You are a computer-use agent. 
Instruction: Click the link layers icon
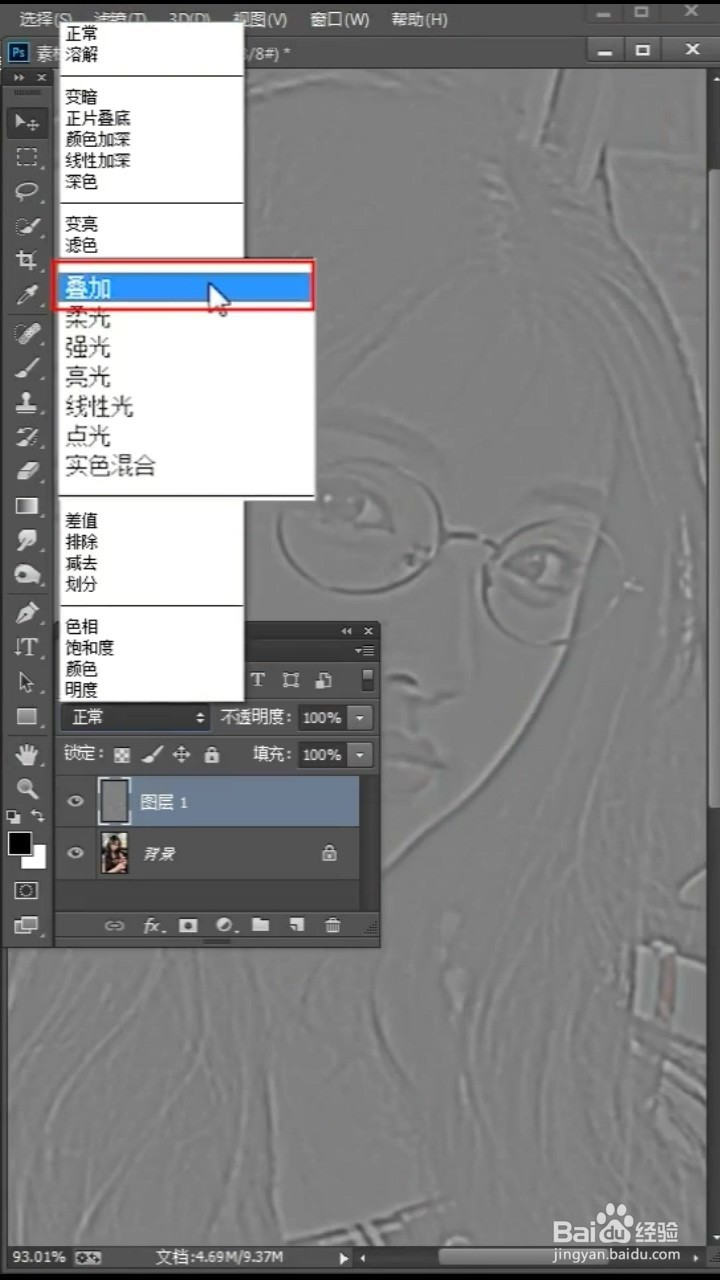pyautogui.click(x=114, y=926)
